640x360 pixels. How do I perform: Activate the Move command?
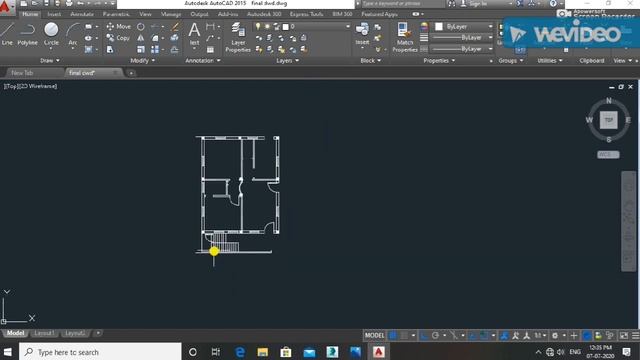119,27
